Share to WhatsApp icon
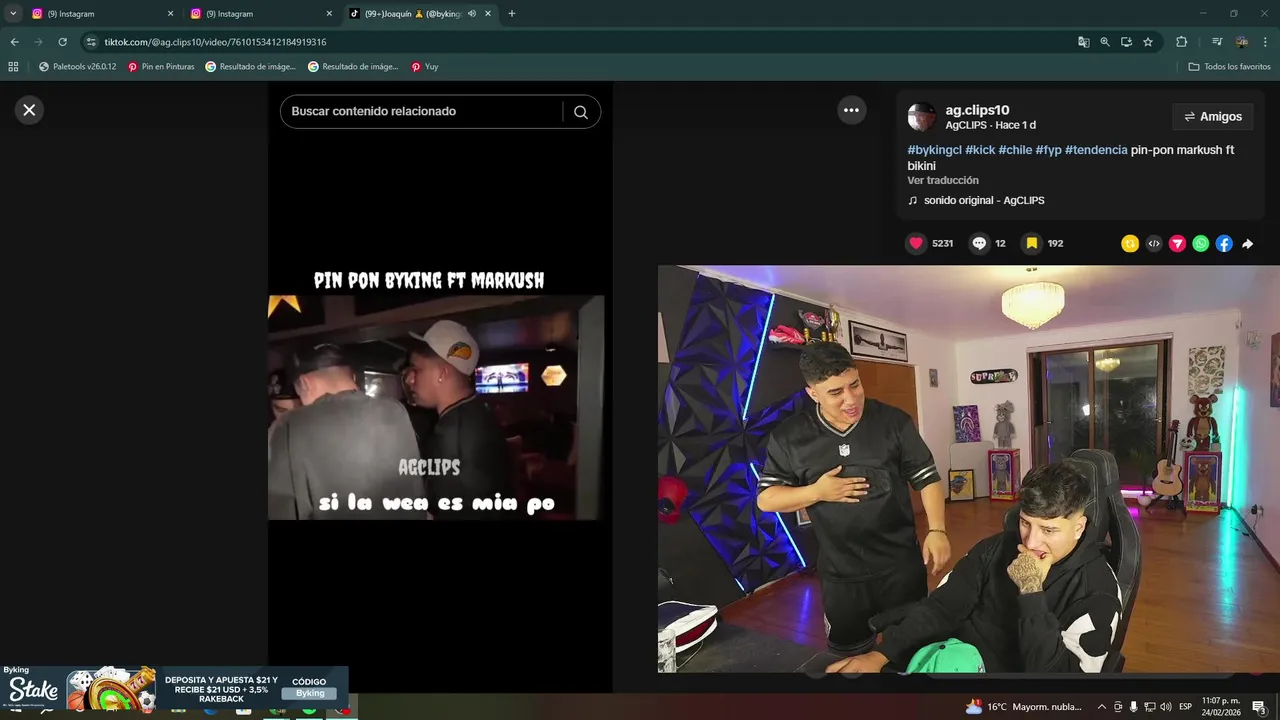Screen dimensions: 1280x720 1201,243
